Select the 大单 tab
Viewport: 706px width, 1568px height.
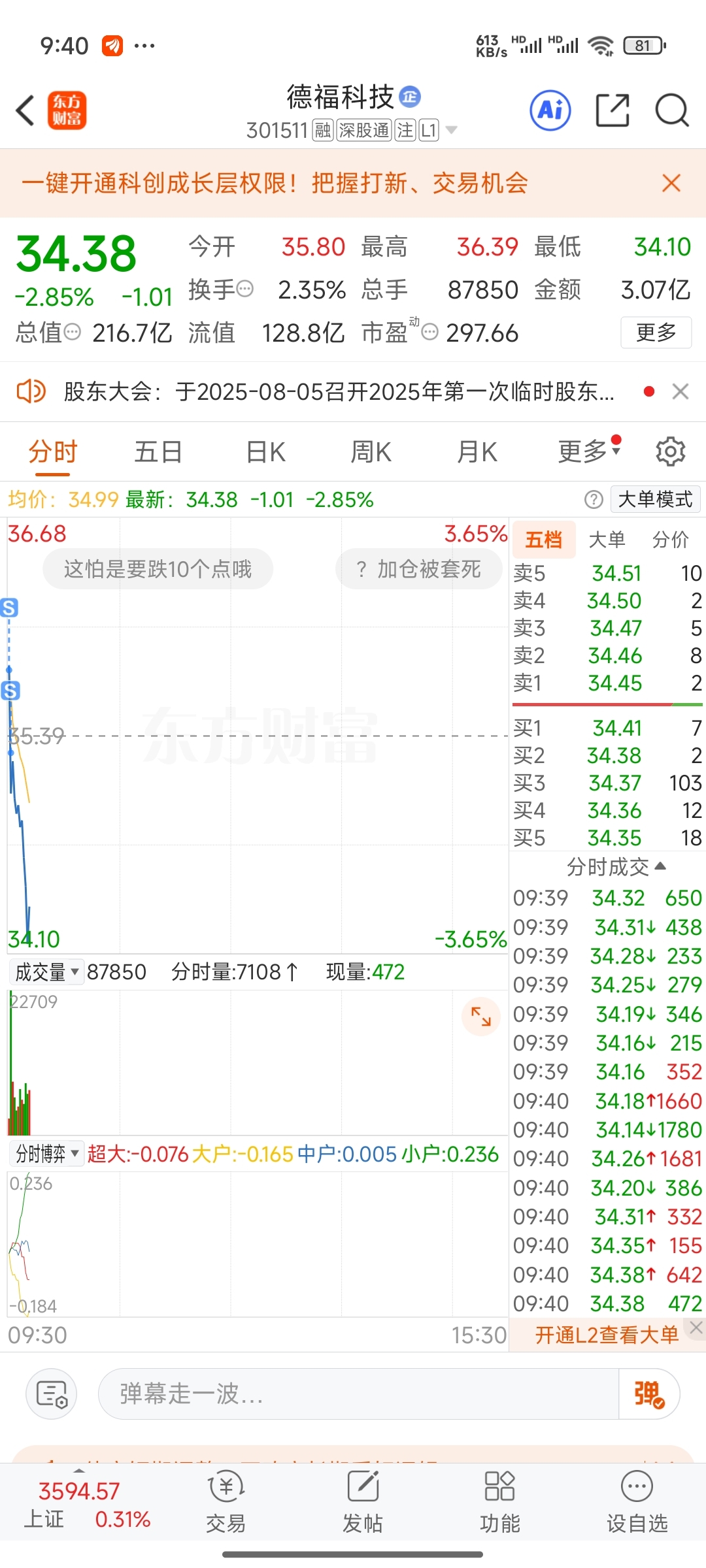pyautogui.click(x=607, y=540)
